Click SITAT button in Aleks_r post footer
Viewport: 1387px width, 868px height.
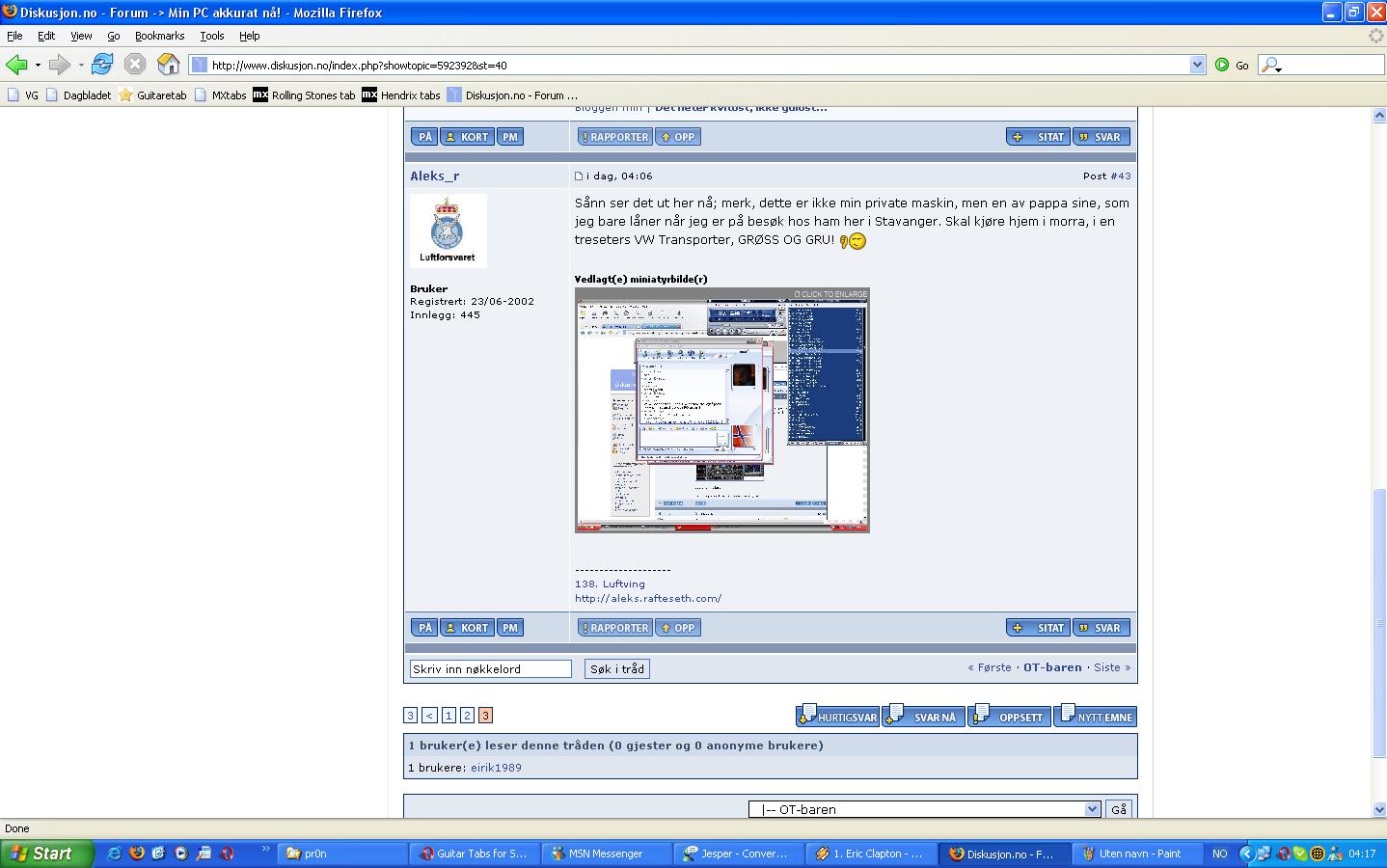1038,628
